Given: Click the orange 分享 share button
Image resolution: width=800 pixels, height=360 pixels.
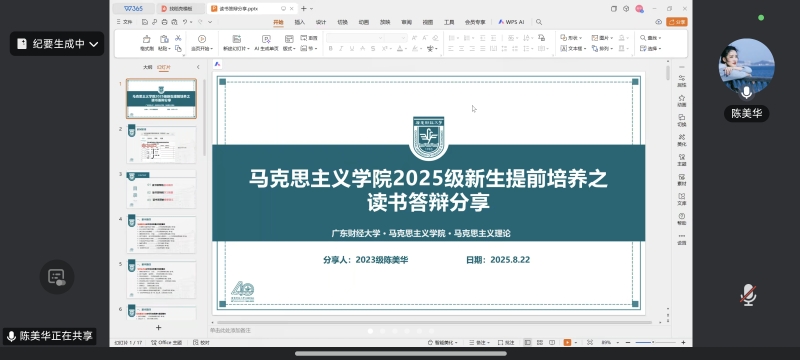Looking at the screenshot, I should (677, 22).
